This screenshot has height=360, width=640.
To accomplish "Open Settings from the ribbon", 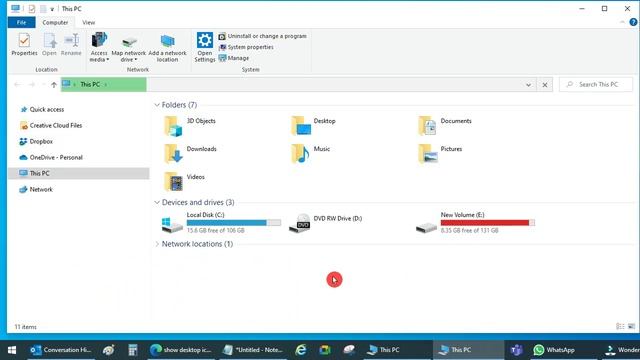I will tap(204, 47).
